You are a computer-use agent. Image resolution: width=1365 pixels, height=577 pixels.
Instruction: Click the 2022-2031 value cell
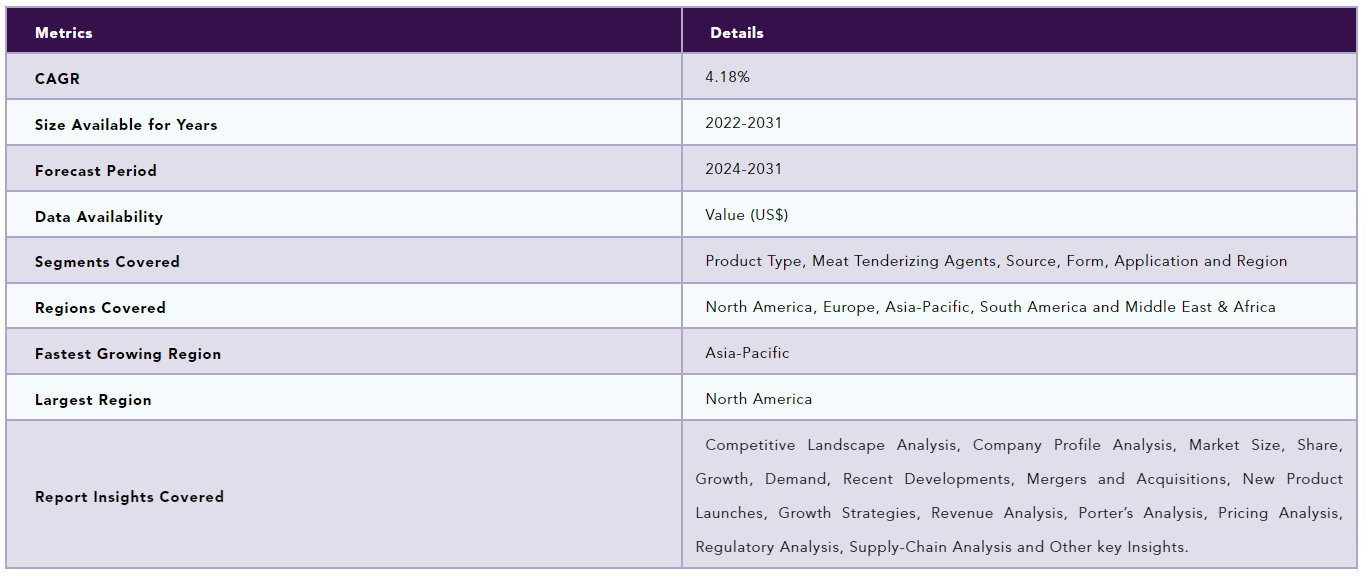click(744, 123)
